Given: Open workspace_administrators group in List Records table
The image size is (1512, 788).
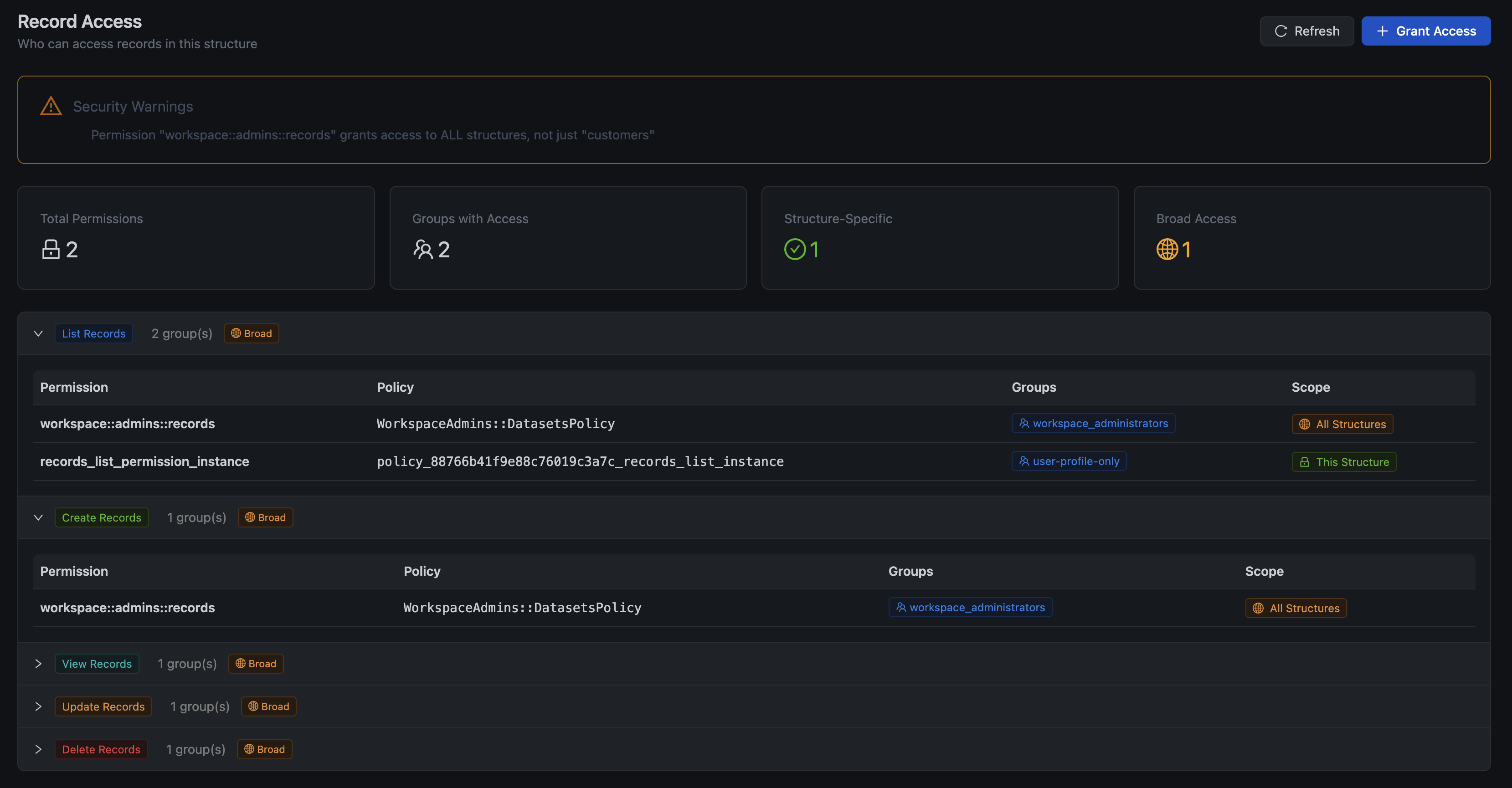Looking at the screenshot, I should (1093, 424).
